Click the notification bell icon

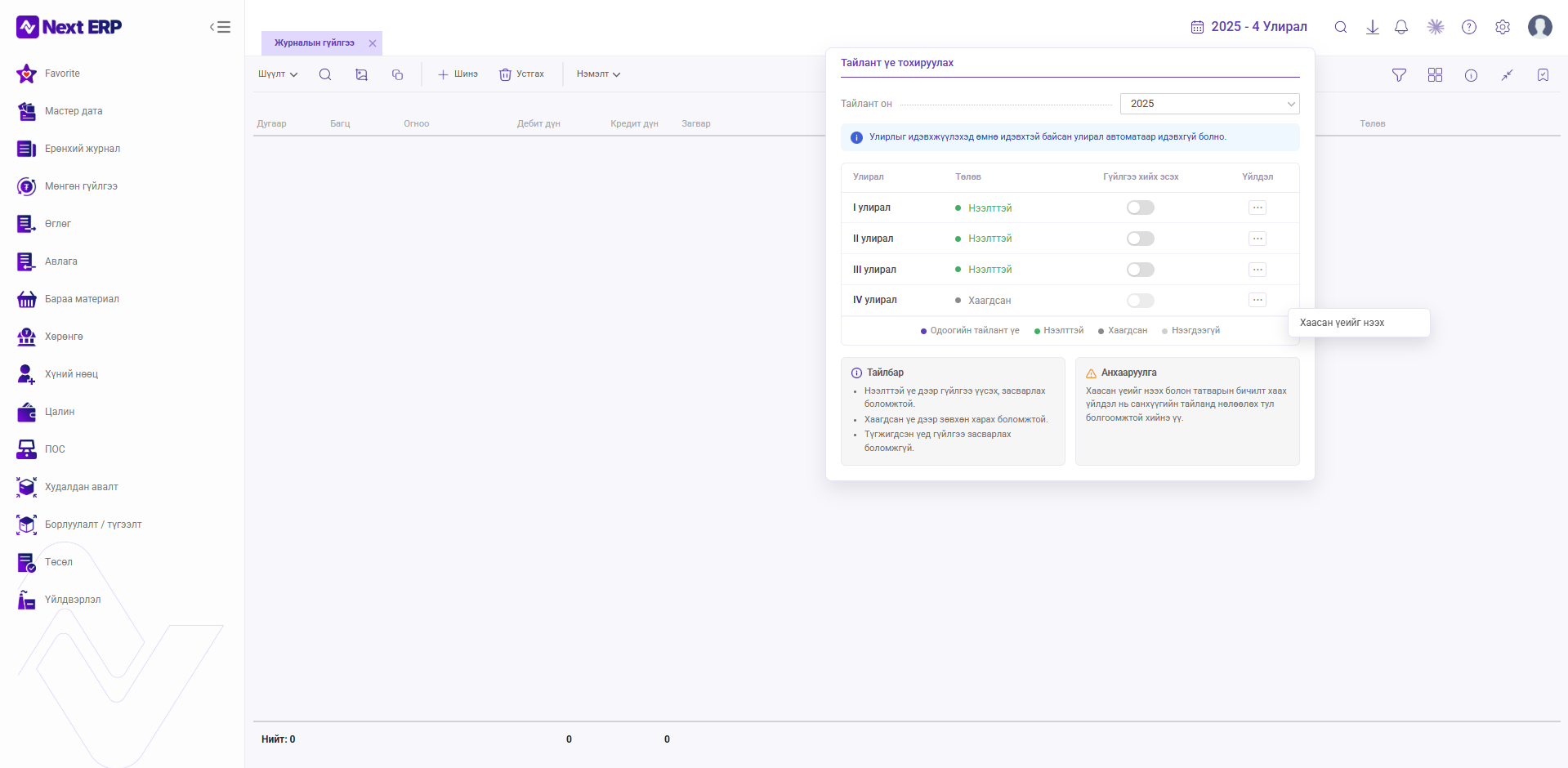click(x=1401, y=27)
